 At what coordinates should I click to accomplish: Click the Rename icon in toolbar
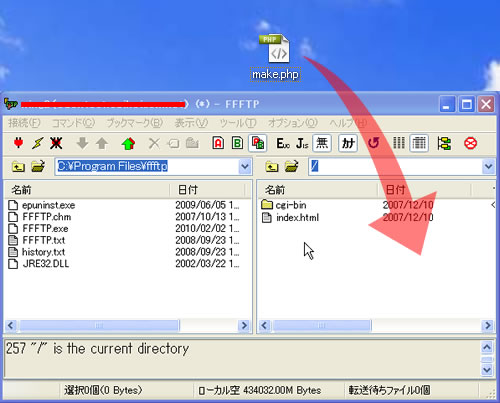pos(173,143)
